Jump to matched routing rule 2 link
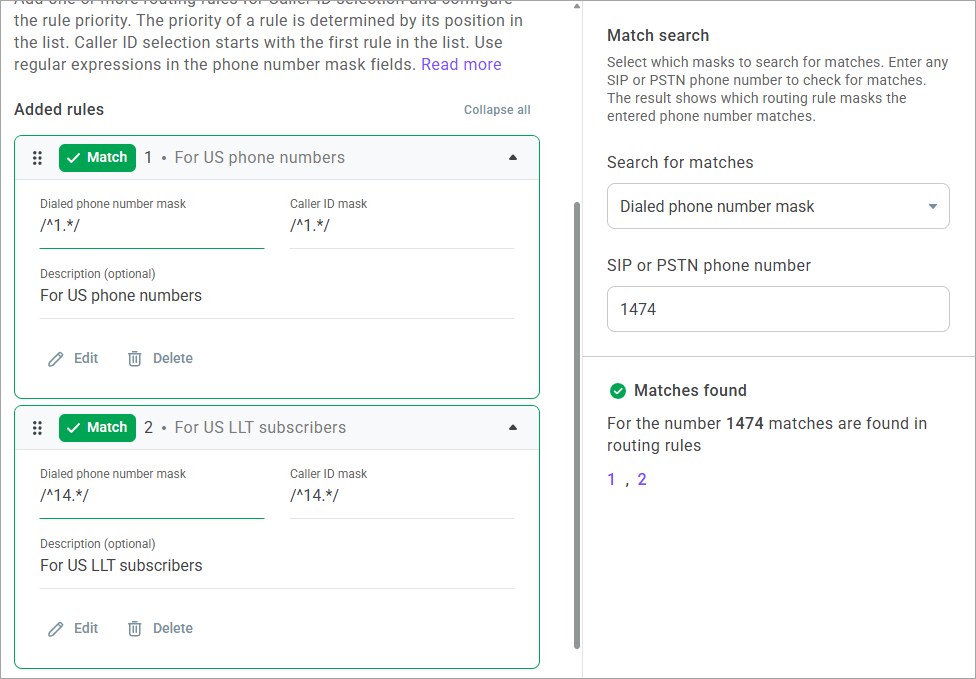This screenshot has height=679, width=976. pos(642,480)
